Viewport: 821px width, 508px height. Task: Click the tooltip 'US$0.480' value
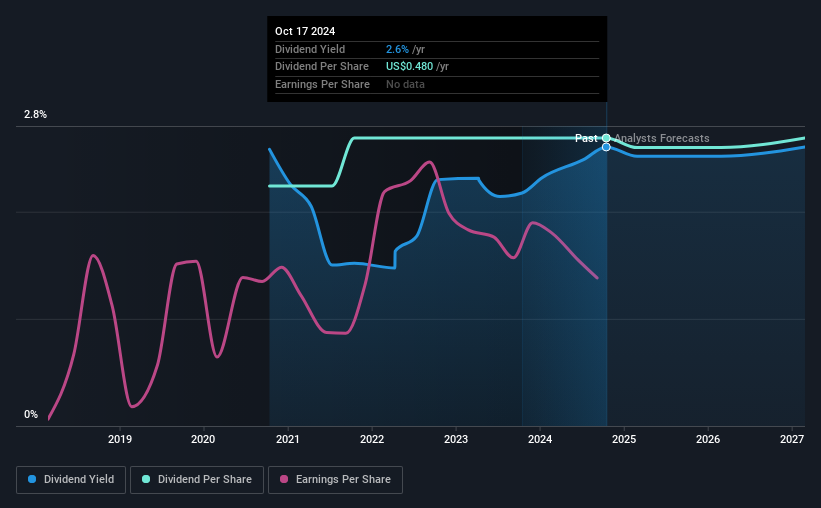tap(409, 67)
